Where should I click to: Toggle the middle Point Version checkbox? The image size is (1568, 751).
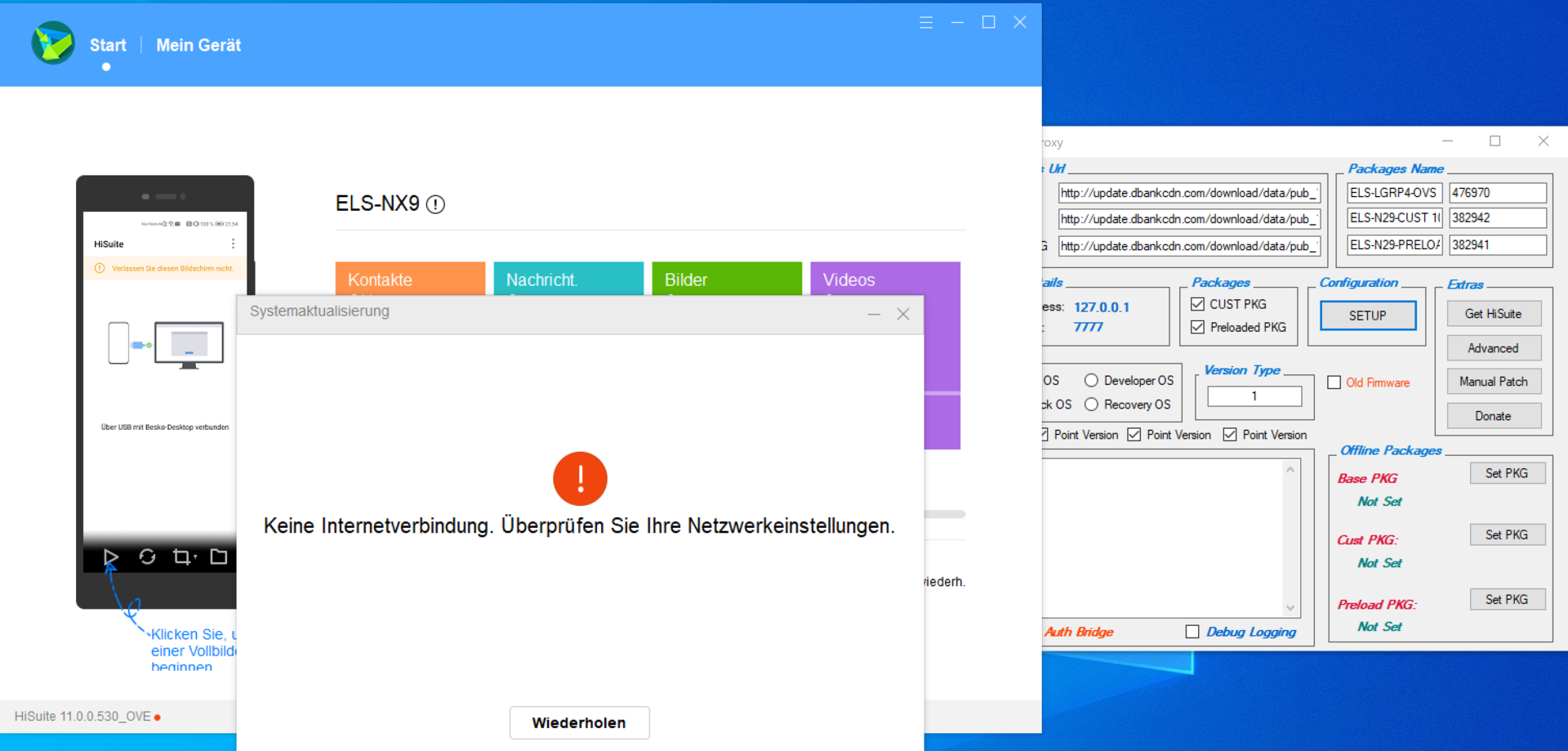click(x=1134, y=435)
